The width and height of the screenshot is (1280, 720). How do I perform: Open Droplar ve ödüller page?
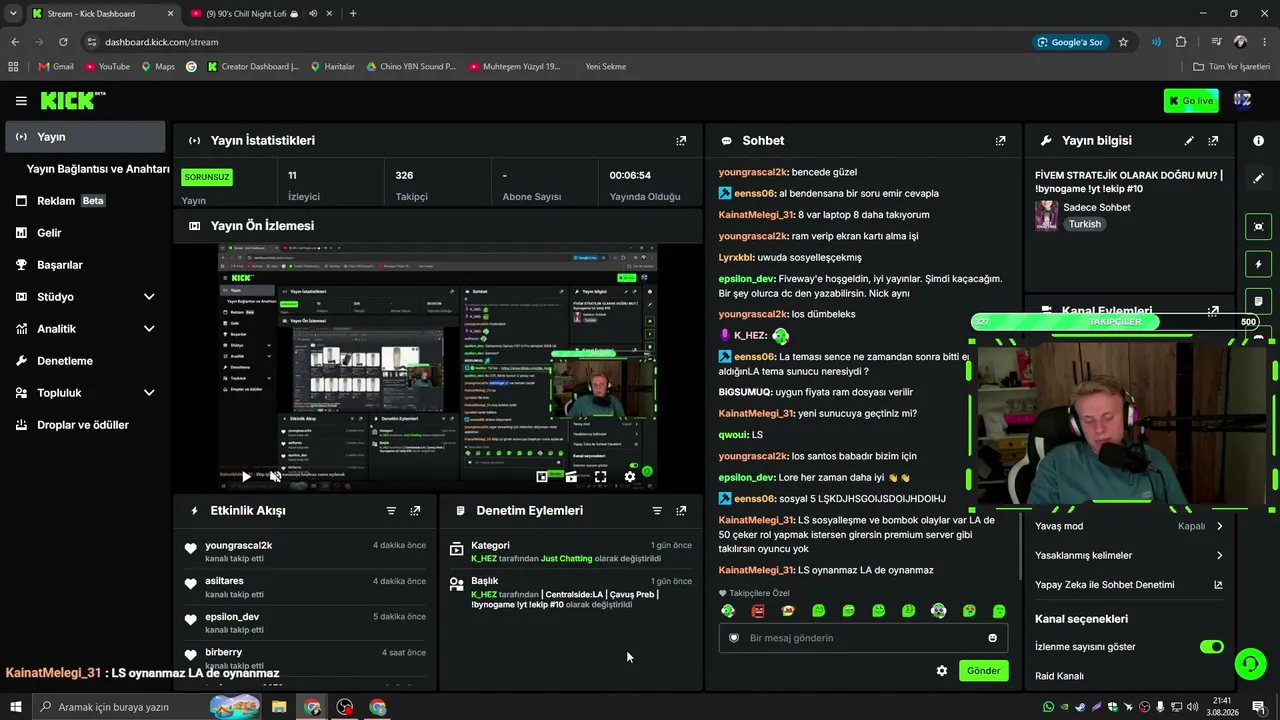tap(84, 425)
